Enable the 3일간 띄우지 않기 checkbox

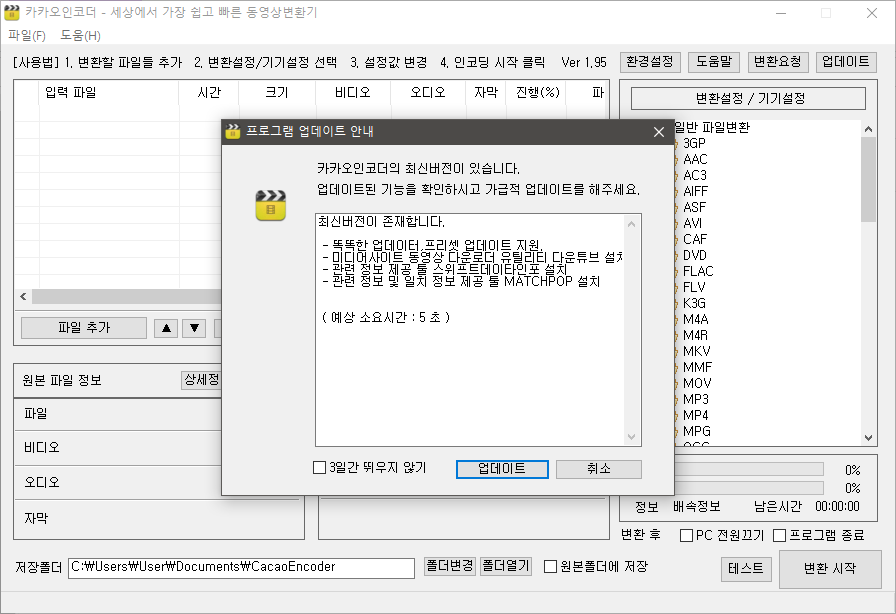click(319, 468)
